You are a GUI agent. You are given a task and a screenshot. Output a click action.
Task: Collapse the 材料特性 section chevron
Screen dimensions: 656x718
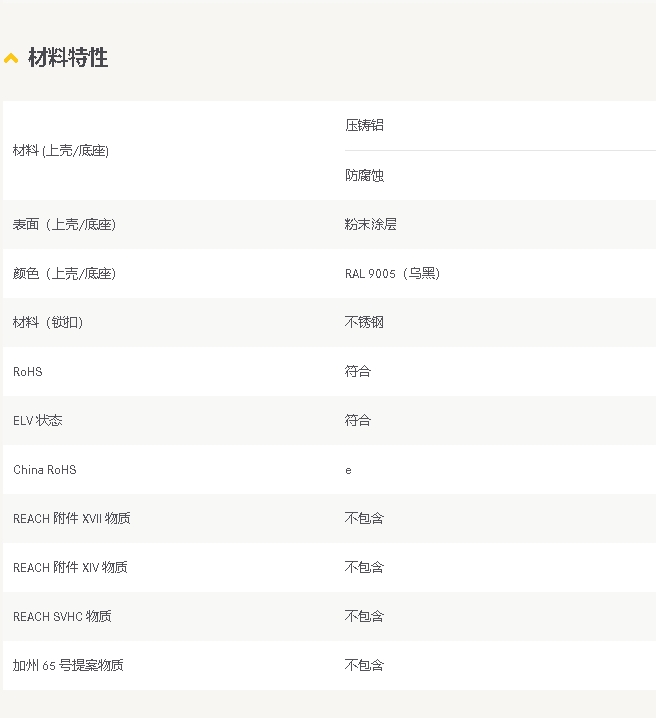11,58
